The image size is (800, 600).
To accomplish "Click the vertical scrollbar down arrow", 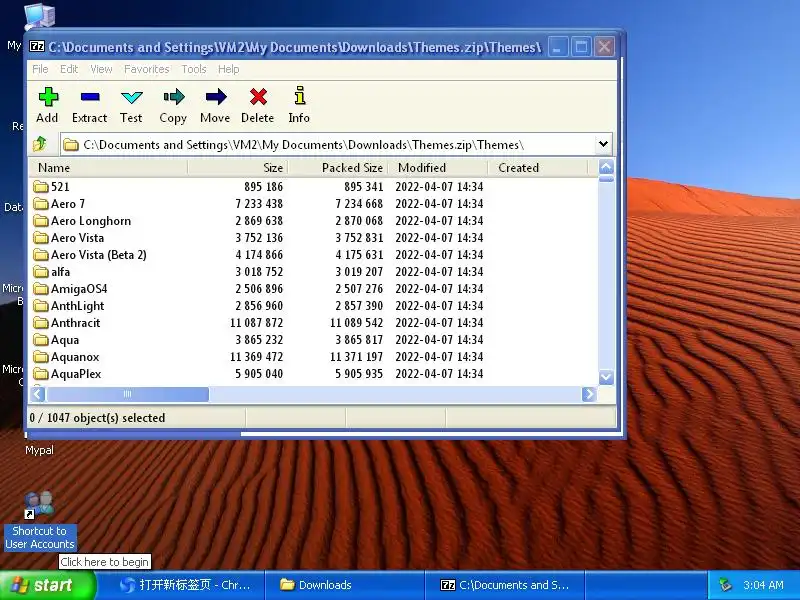I will point(606,377).
